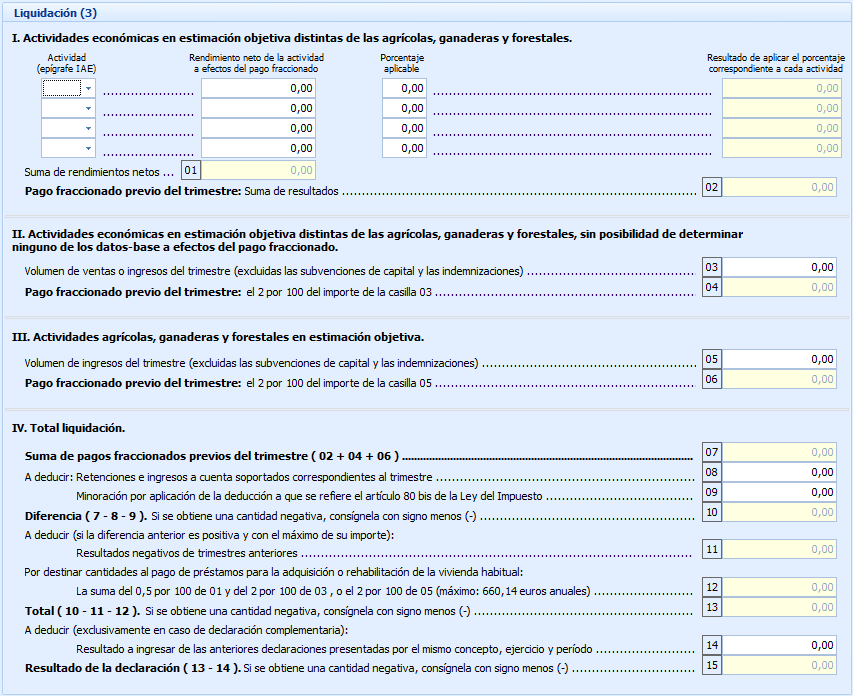Click the second row Resultado de aplicar porcentaje field
This screenshot has width=853, height=696.
[x=782, y=108]
